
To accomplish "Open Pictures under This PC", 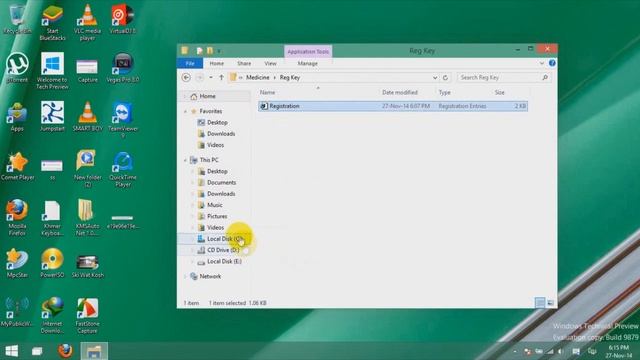I will (217, 216).
